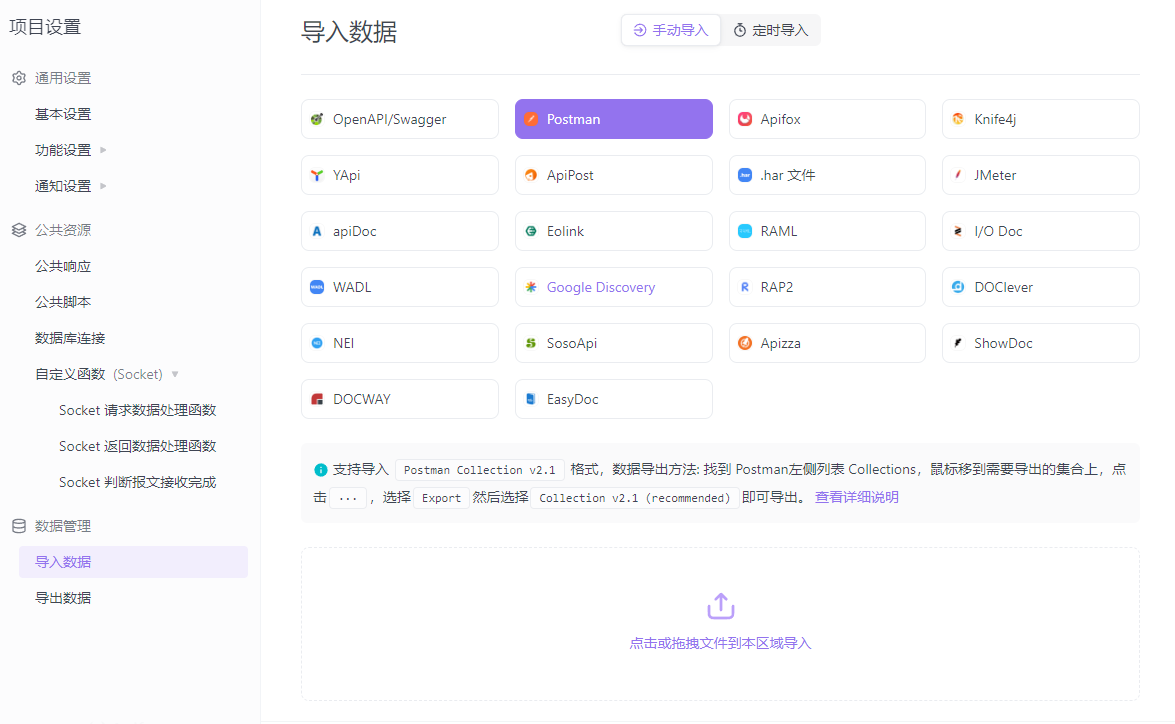Image resolution: width=1175 pixels, height=724 pixels.
Task: Click the .har 文件 icon
Action: click(745, 175)
